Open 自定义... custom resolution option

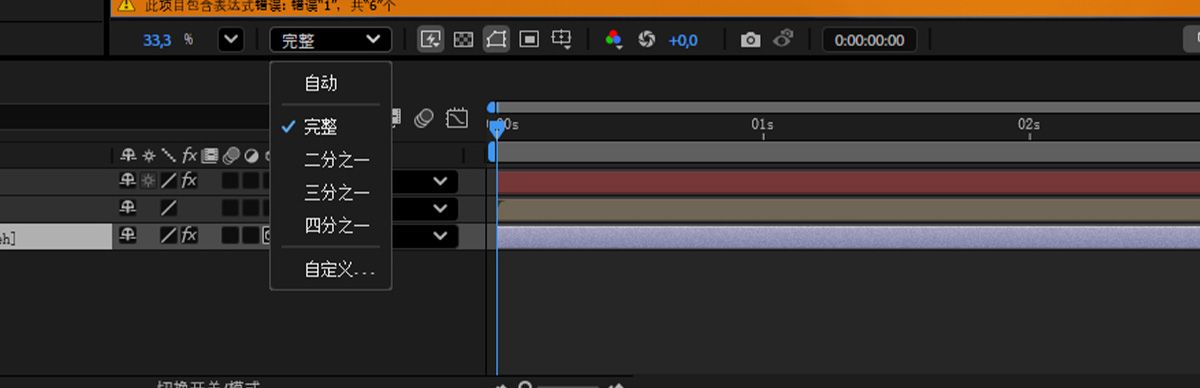(x=331, y=269)
